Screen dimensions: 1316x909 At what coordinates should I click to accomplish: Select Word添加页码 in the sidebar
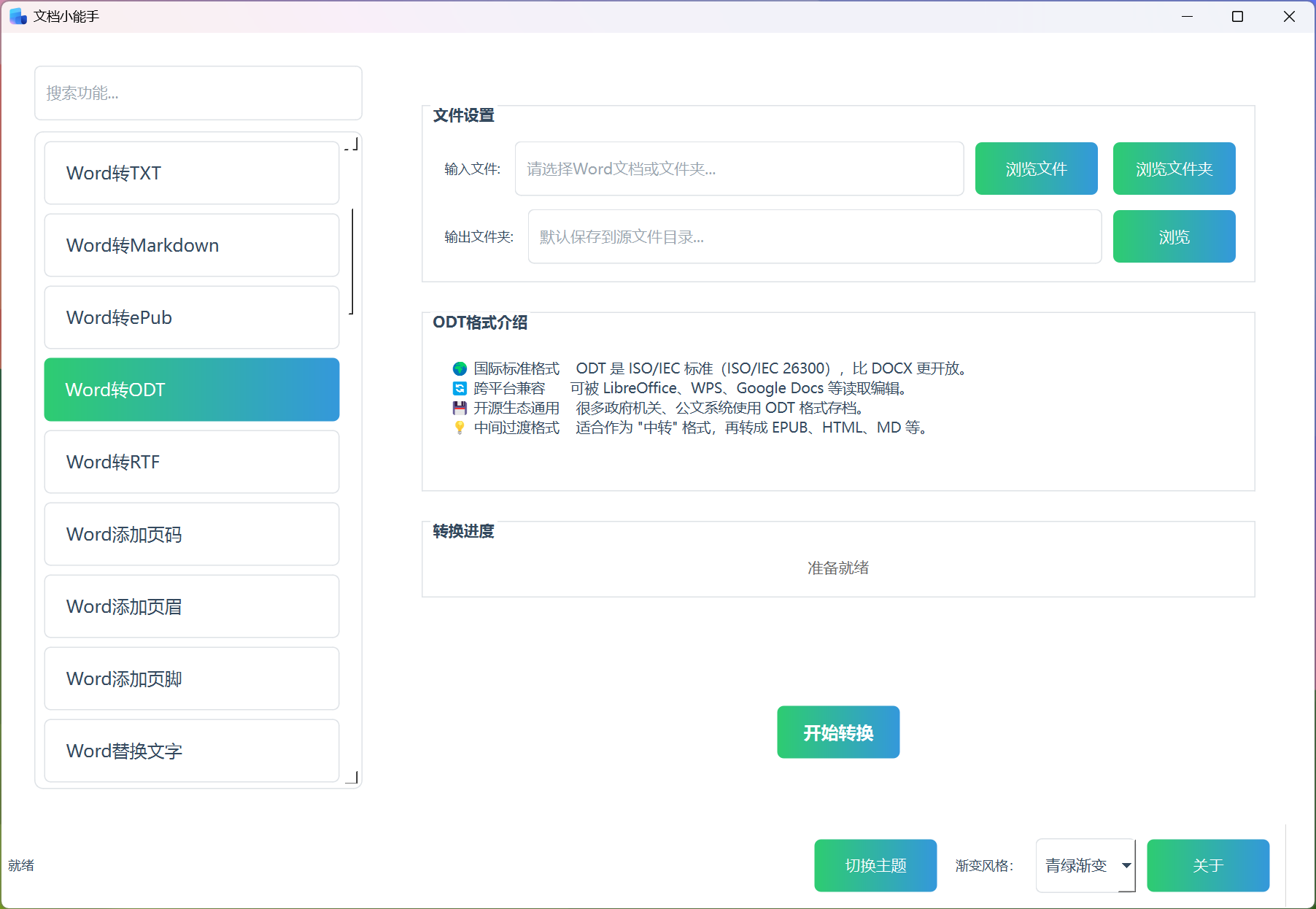coord(191,534)
